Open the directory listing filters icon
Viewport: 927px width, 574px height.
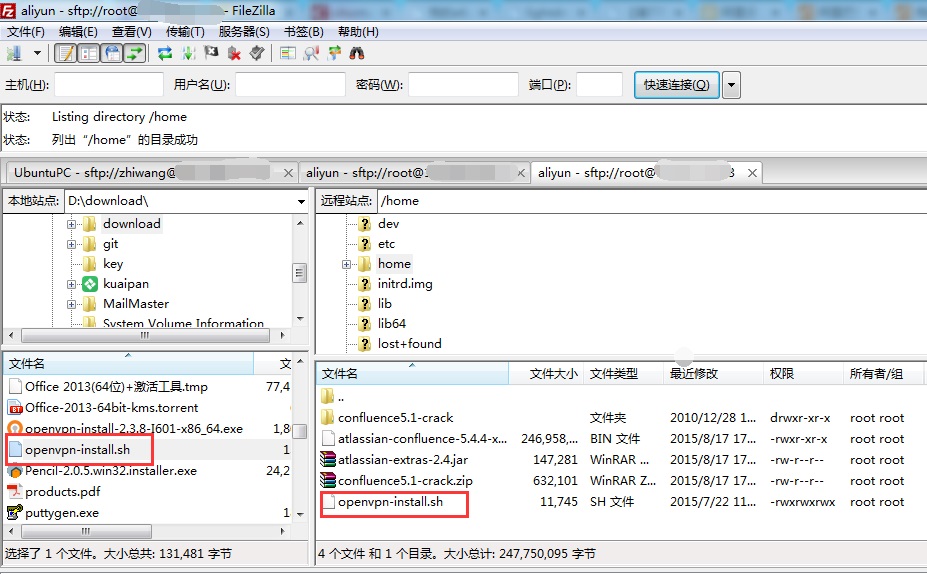[x=288, y=53]
